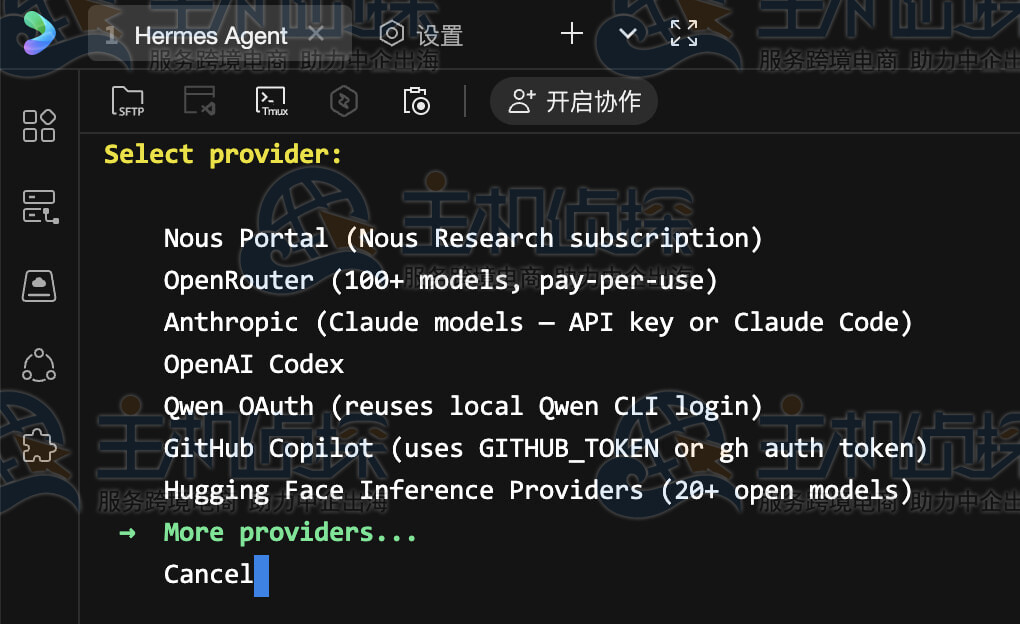Click the disabled folder-link toolbar icon
Image resolution: width=1020 pixels, height=624 pixels.
coord(199,101)
